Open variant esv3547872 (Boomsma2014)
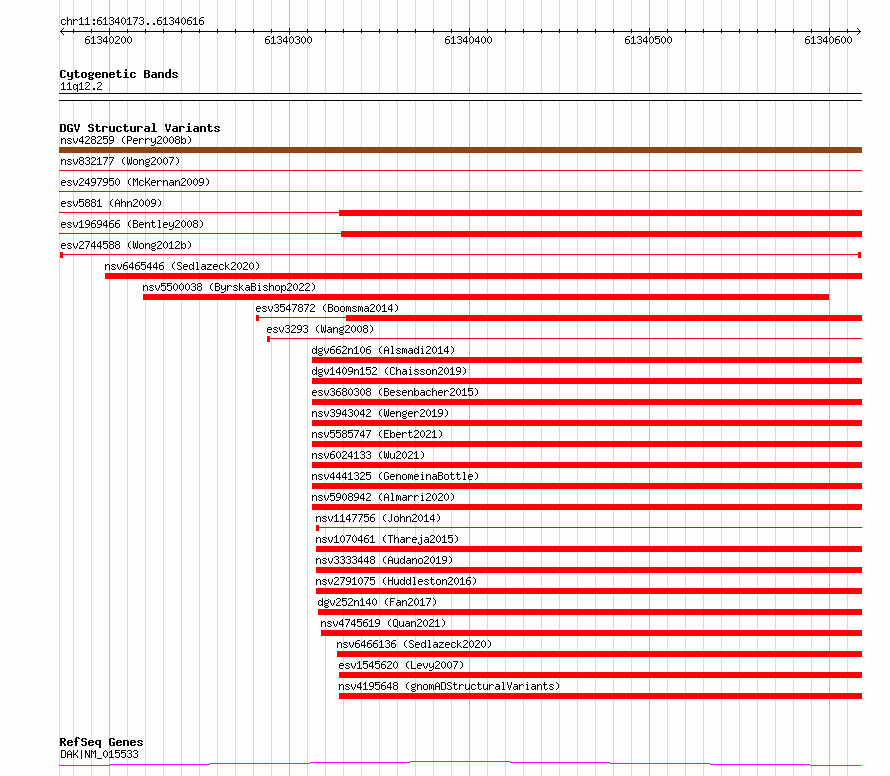Screen dimensions: 890x776 327,308
